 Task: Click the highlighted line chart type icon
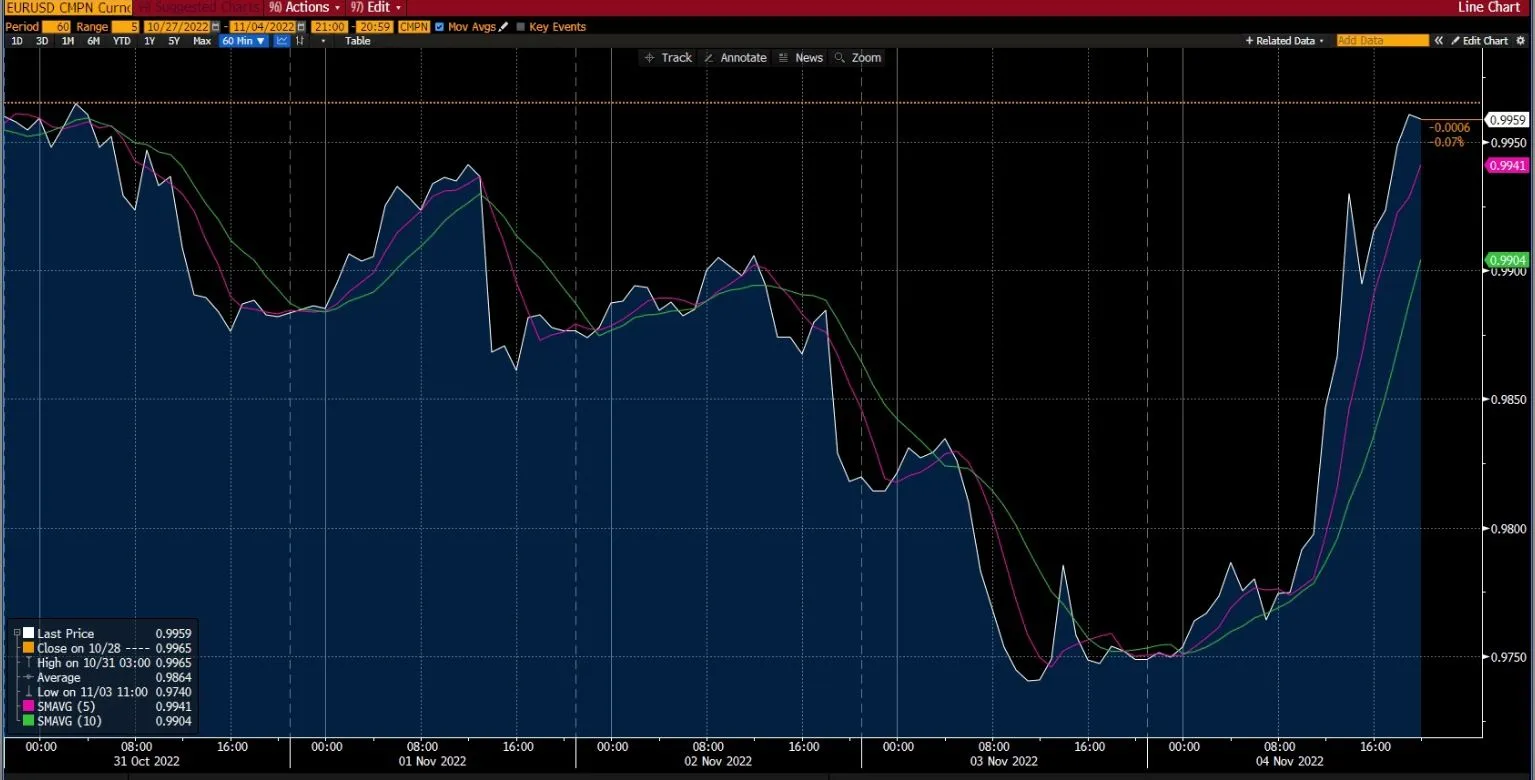click(x=281, y=40)
